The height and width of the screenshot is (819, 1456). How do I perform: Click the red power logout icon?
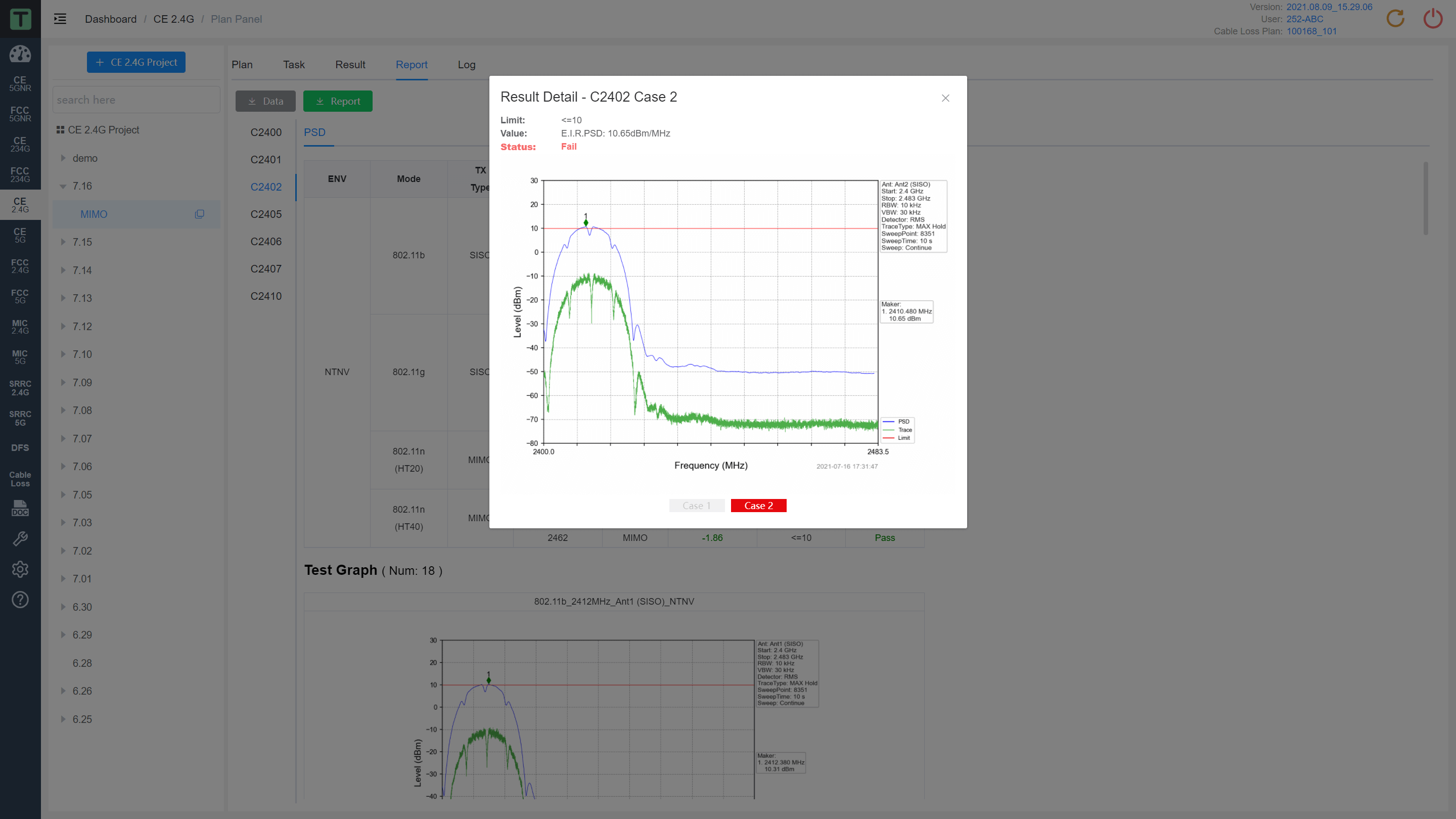(1433, 19)
